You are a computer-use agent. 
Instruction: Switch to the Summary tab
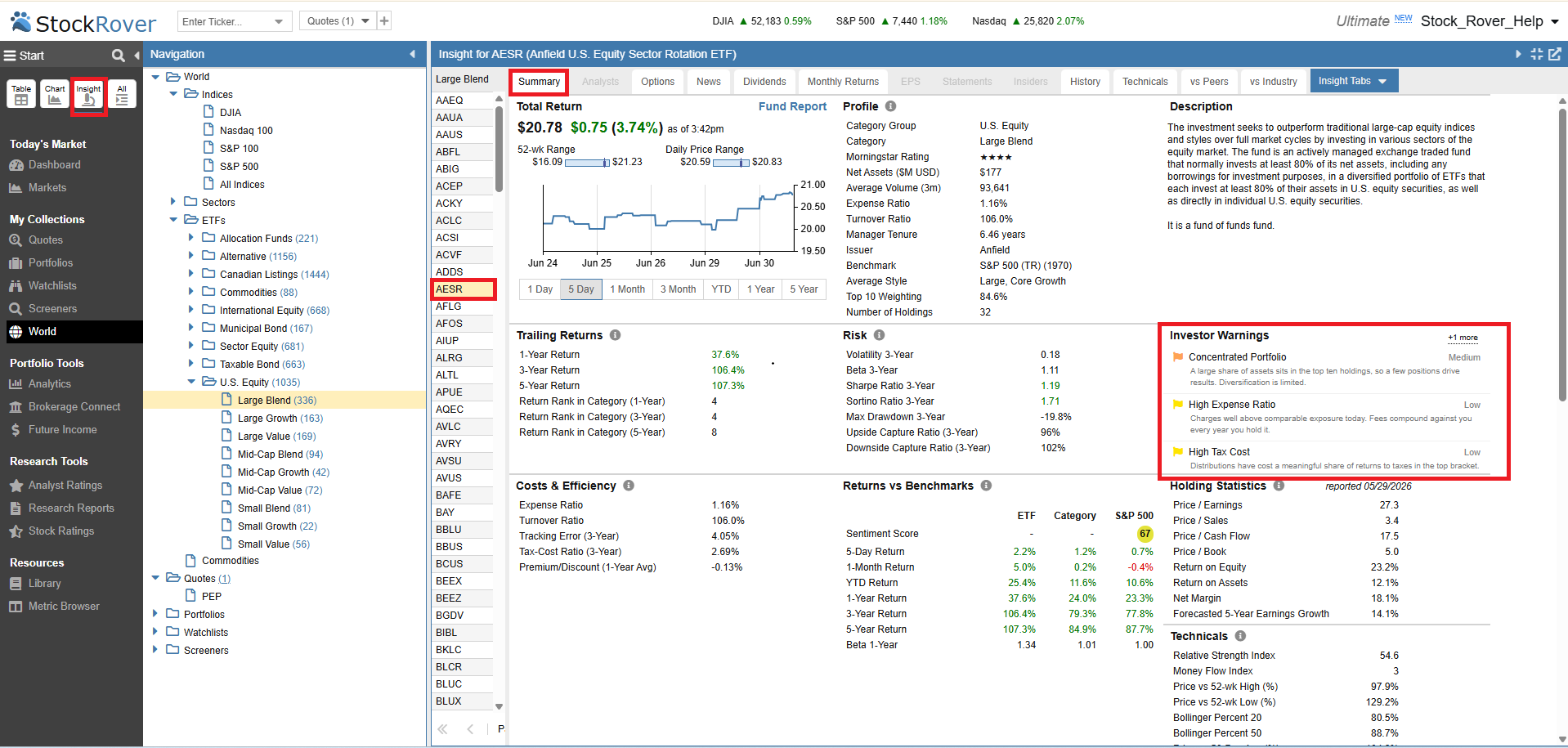coord(539,82)
